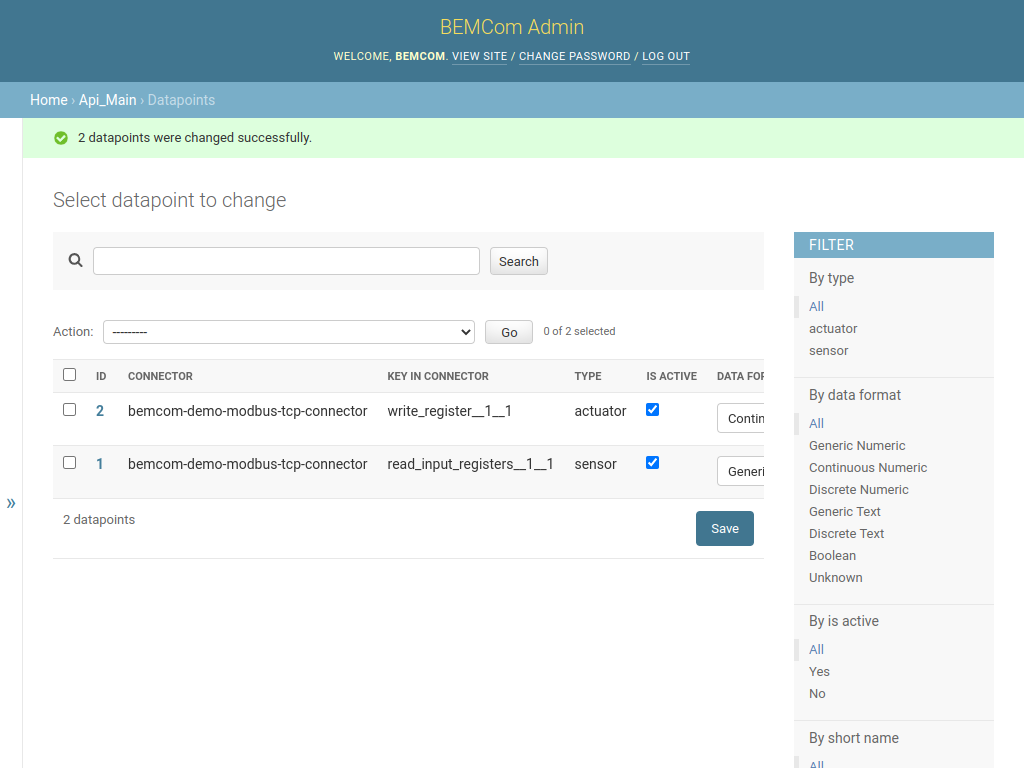This screenshot has height=768, width=1024.
Task: Click the '0 of 2 selected' text
Action: (579, 331)
